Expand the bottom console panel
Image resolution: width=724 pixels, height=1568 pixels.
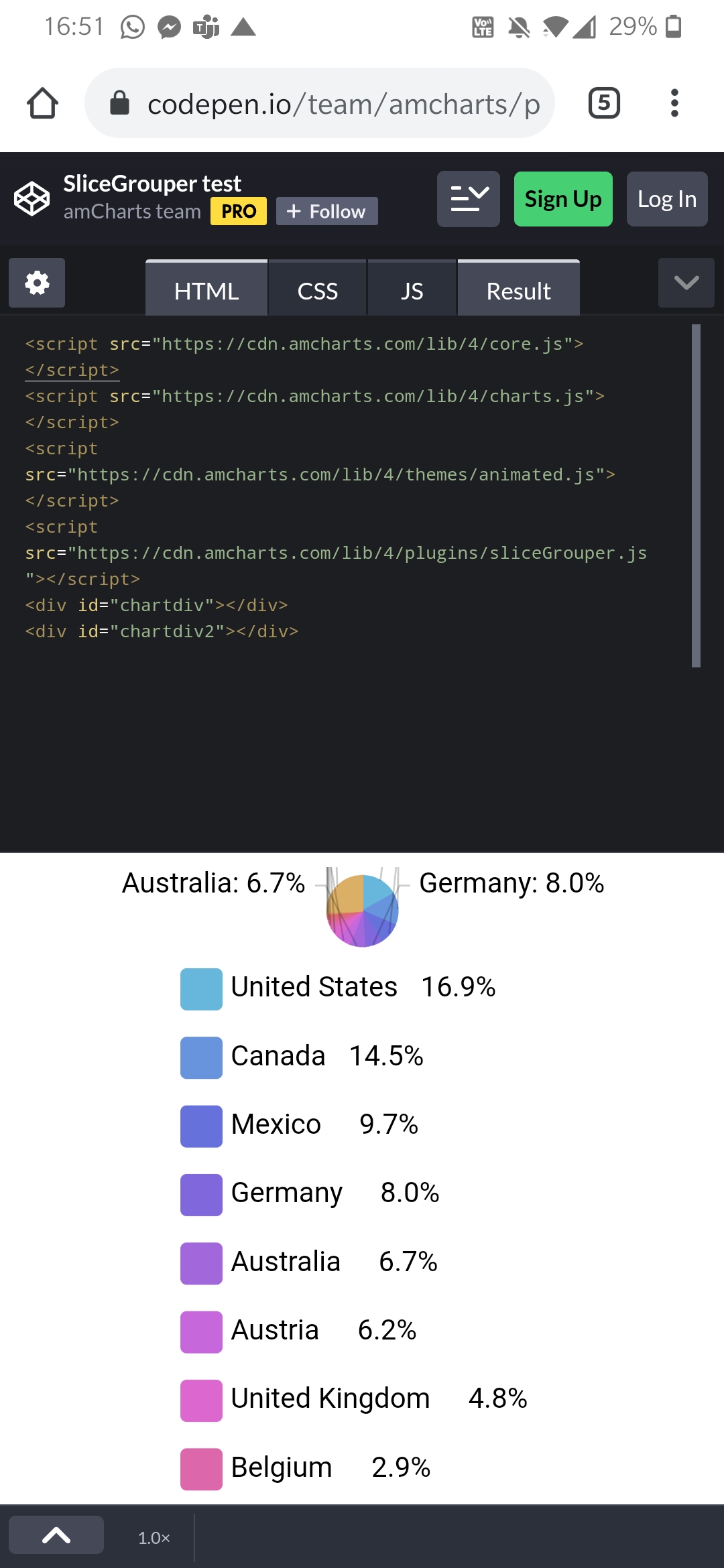pyautogui.click(x=56, y=1534)
